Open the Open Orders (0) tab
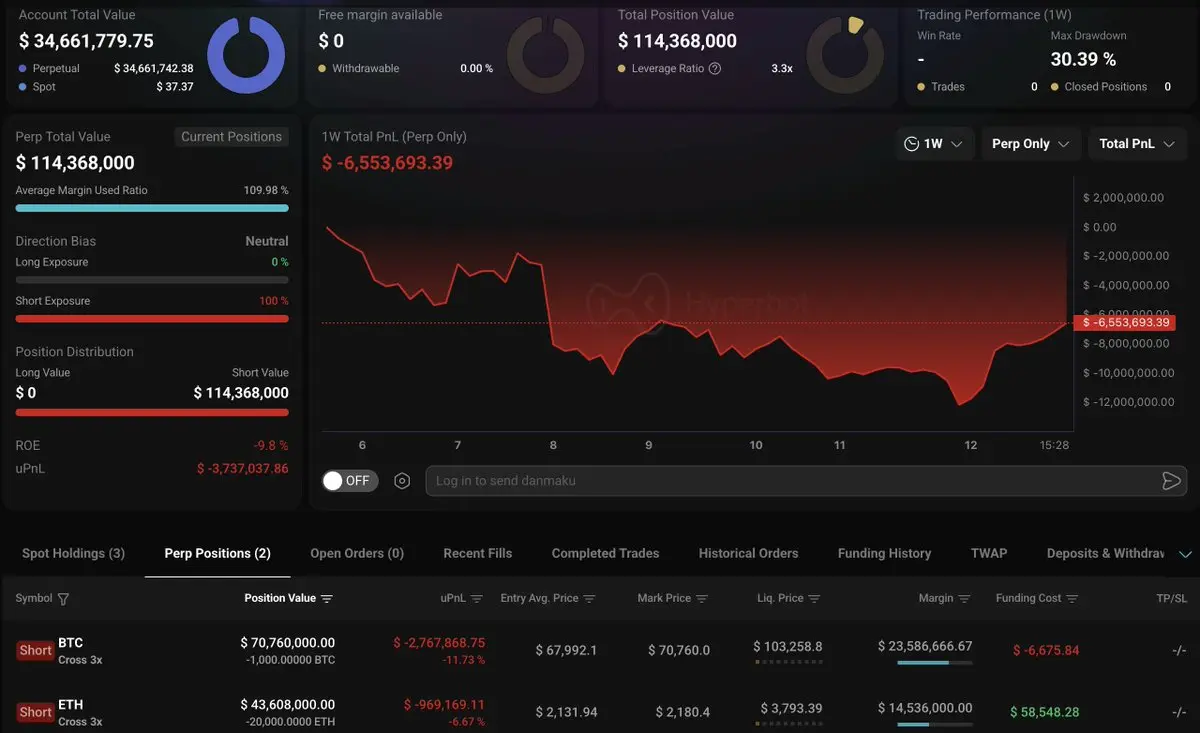1200x733 pixels. [357, 553]
